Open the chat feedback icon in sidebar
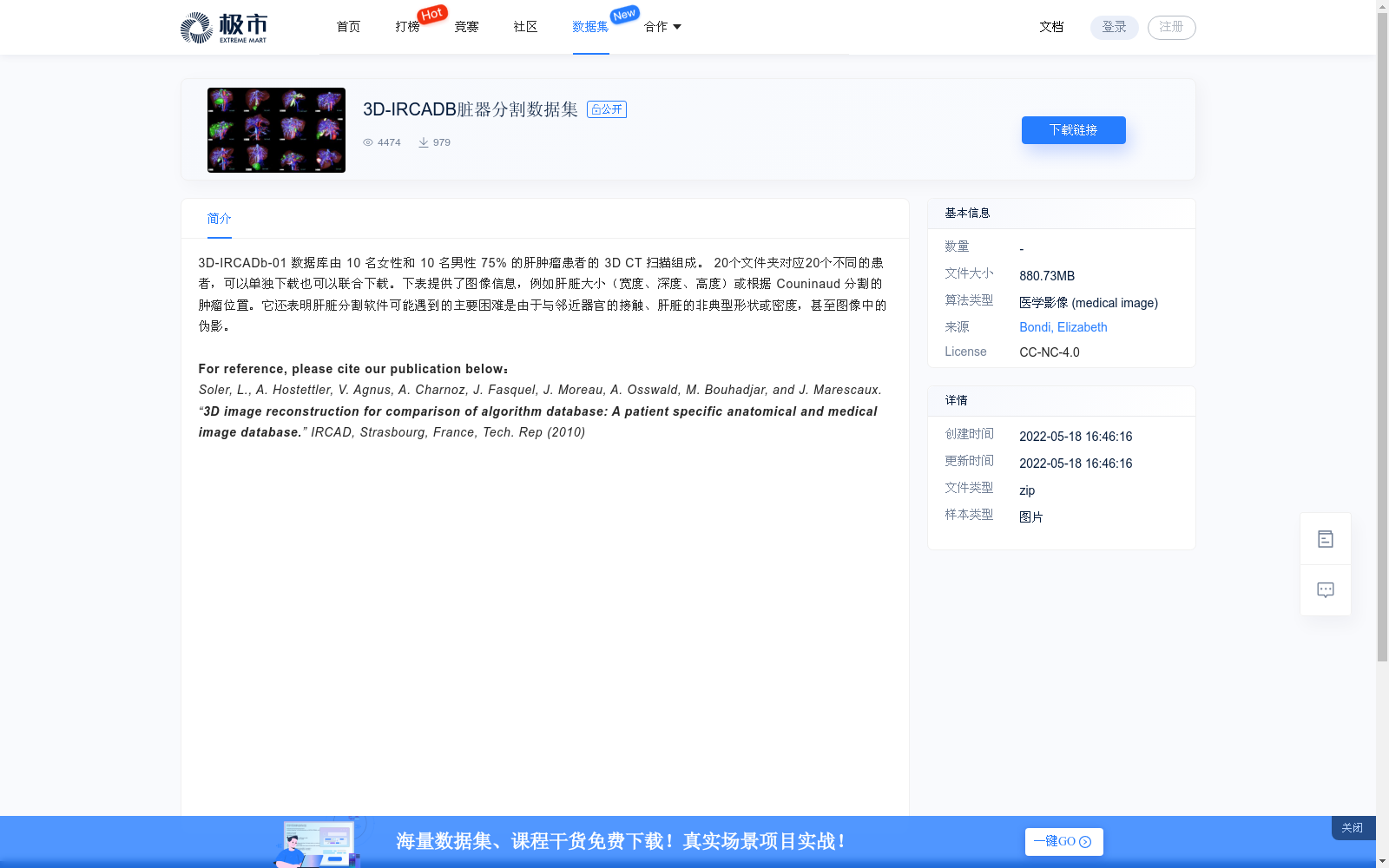 [x=1326, y=590]
